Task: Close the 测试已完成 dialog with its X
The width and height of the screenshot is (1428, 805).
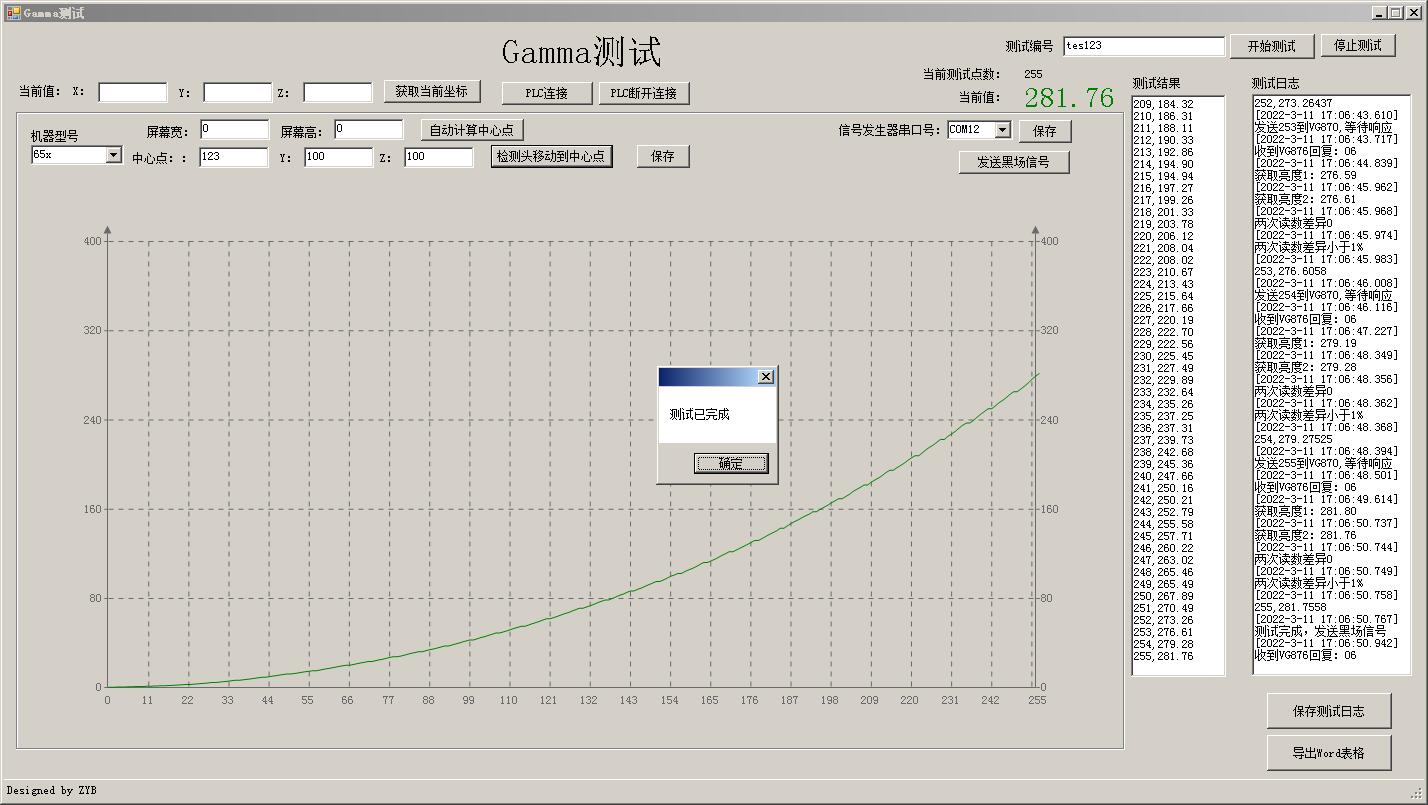Action: coord(767,376)
